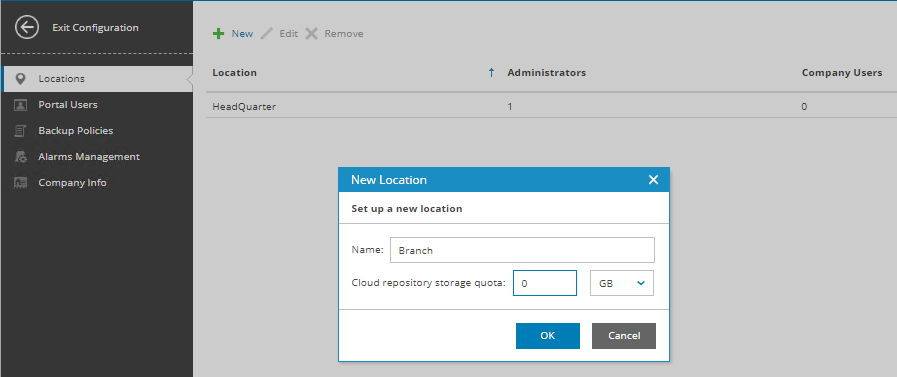Open the GB storage unit dropdown

[x=622, y=283]
